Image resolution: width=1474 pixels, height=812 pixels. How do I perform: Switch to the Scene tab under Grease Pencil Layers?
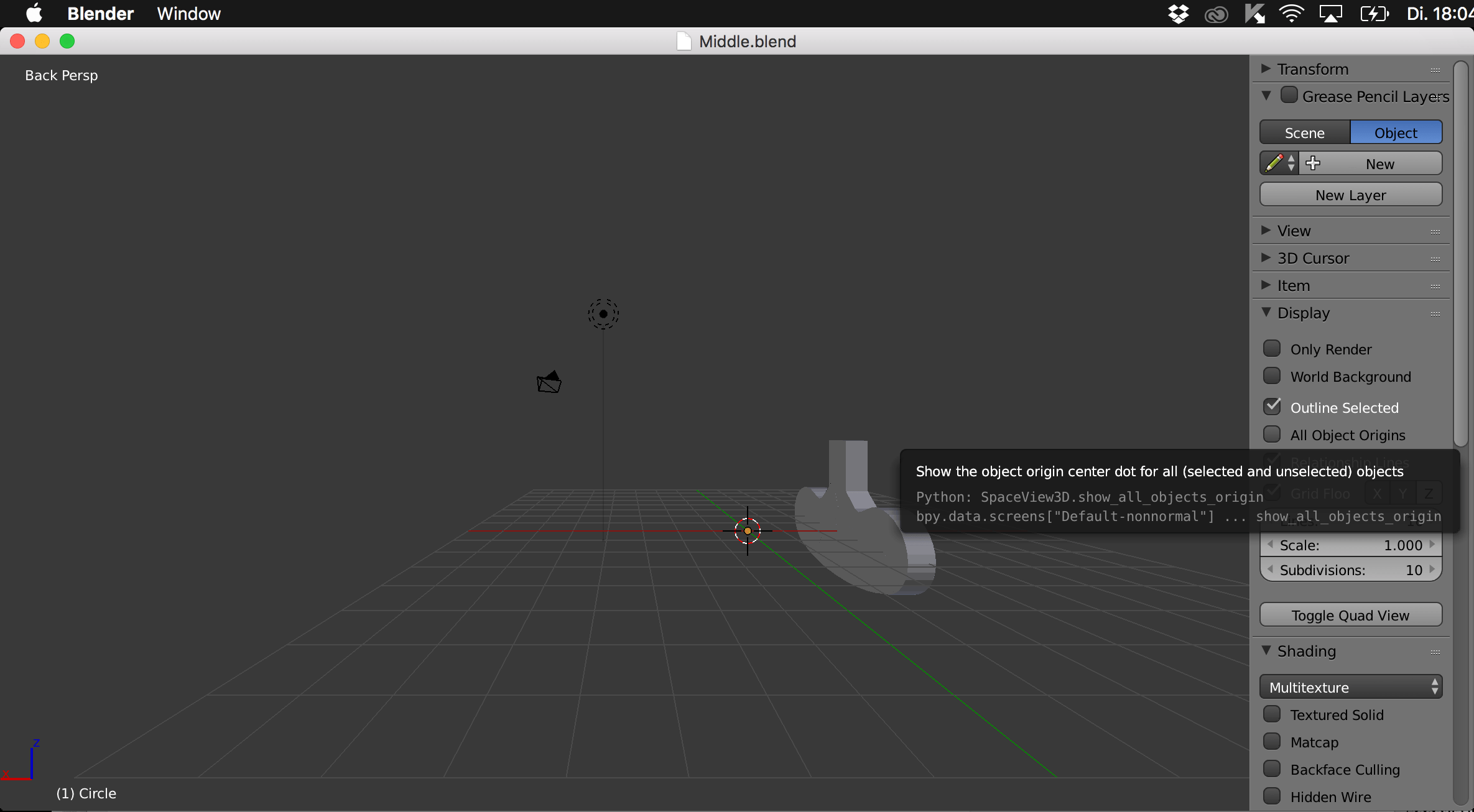point(1304,132)
